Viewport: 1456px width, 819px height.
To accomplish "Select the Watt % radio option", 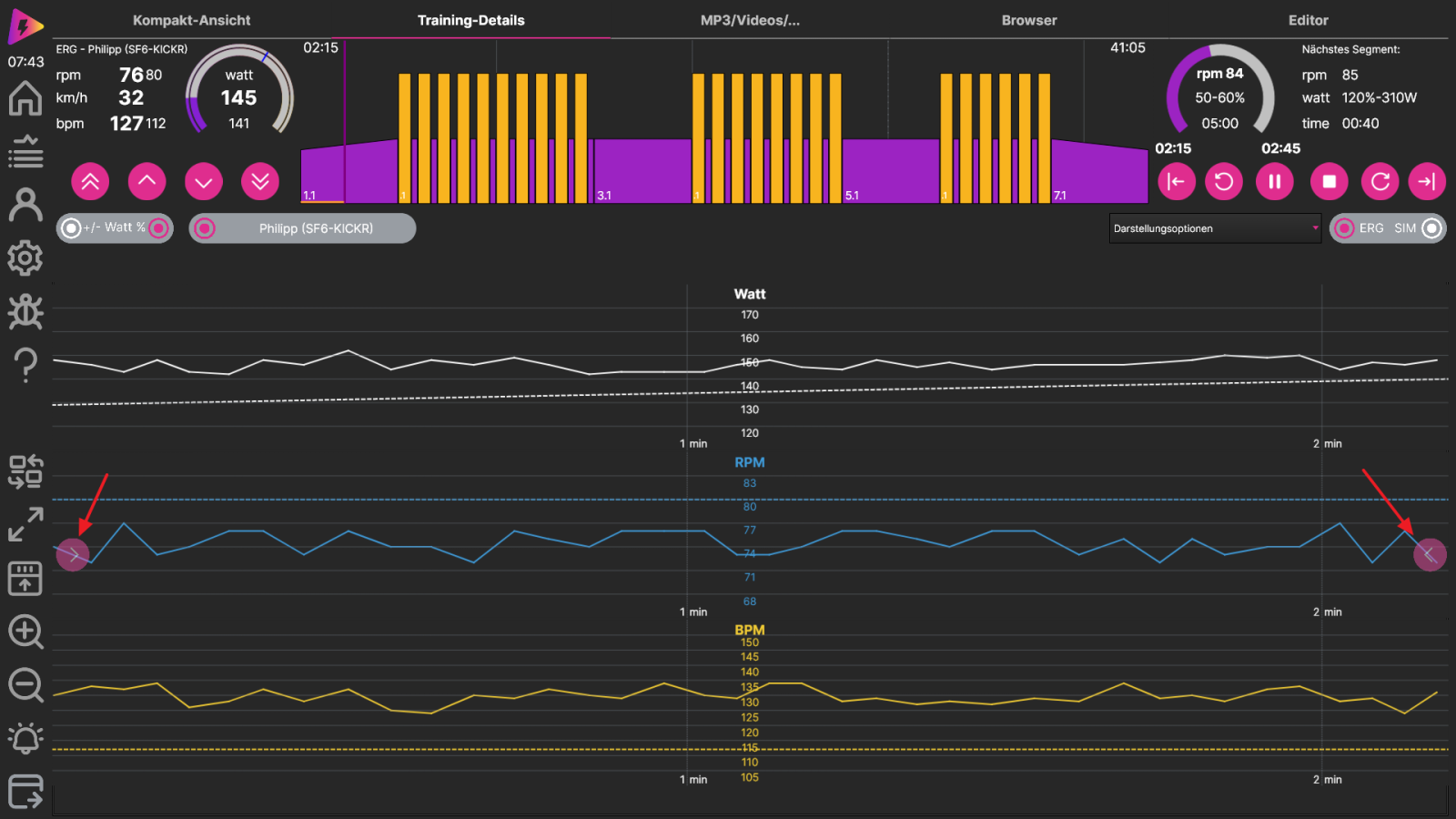I will pyautogui.click(x=159, y=228).
